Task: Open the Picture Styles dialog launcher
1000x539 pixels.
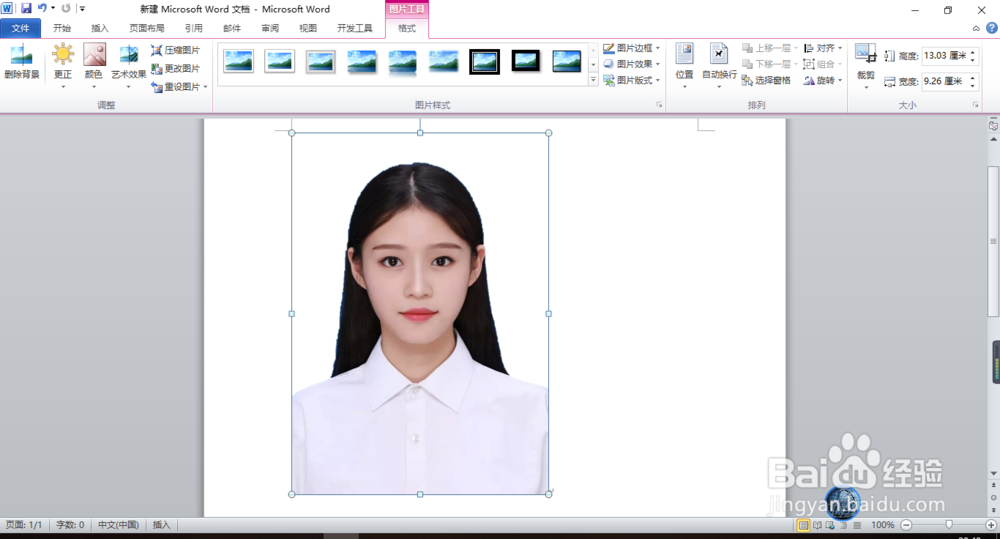Action: 659,105
